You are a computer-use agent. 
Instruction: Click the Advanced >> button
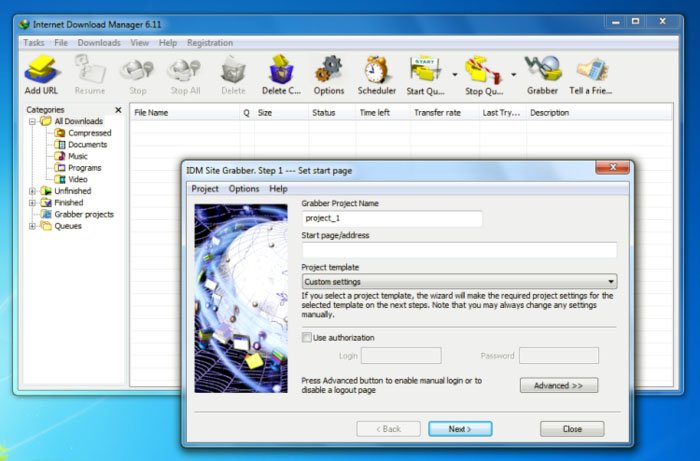coord(558,385)
